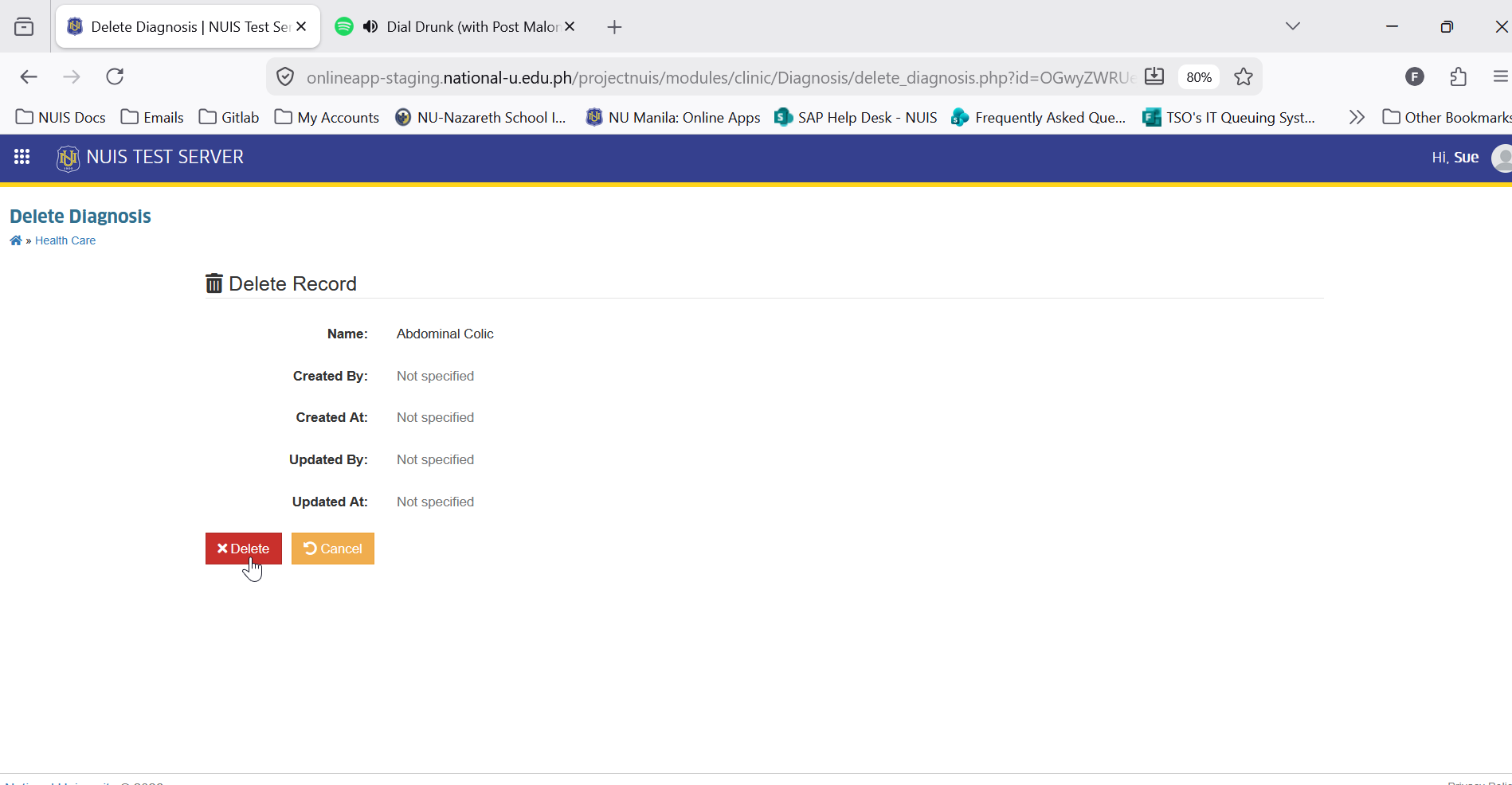The image size is (1512, 785).
Task: Click the NUIS TEST SERVER title text
Action: coord(165,157)
